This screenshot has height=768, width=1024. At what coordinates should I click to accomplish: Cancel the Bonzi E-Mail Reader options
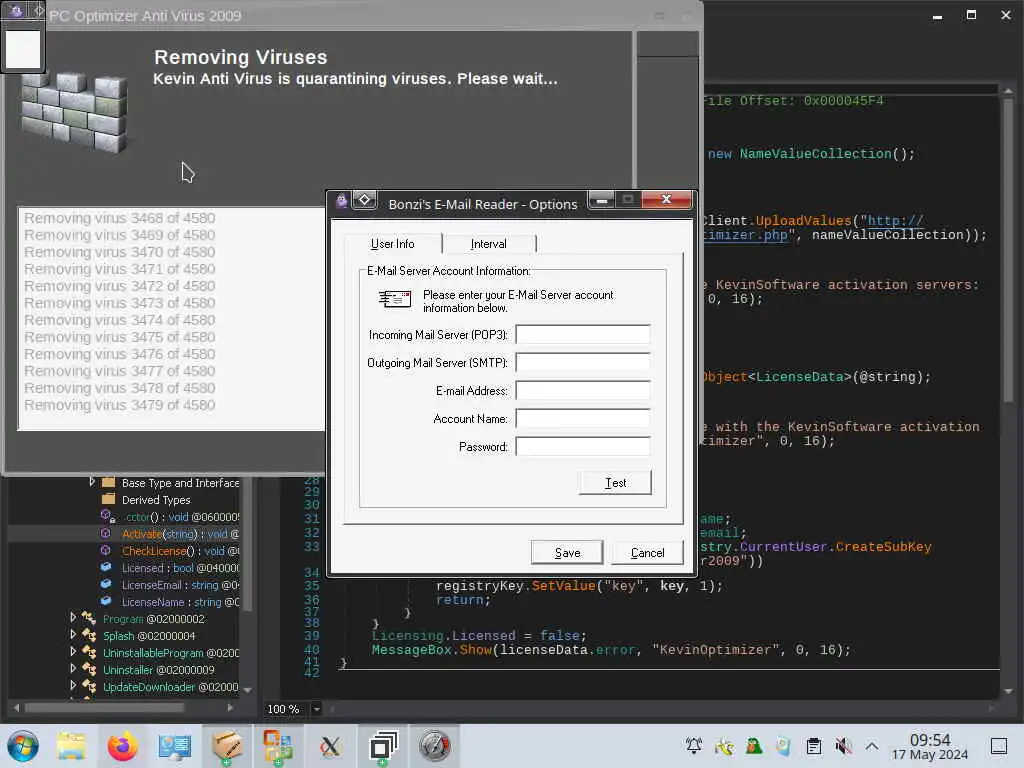(647, 552)
